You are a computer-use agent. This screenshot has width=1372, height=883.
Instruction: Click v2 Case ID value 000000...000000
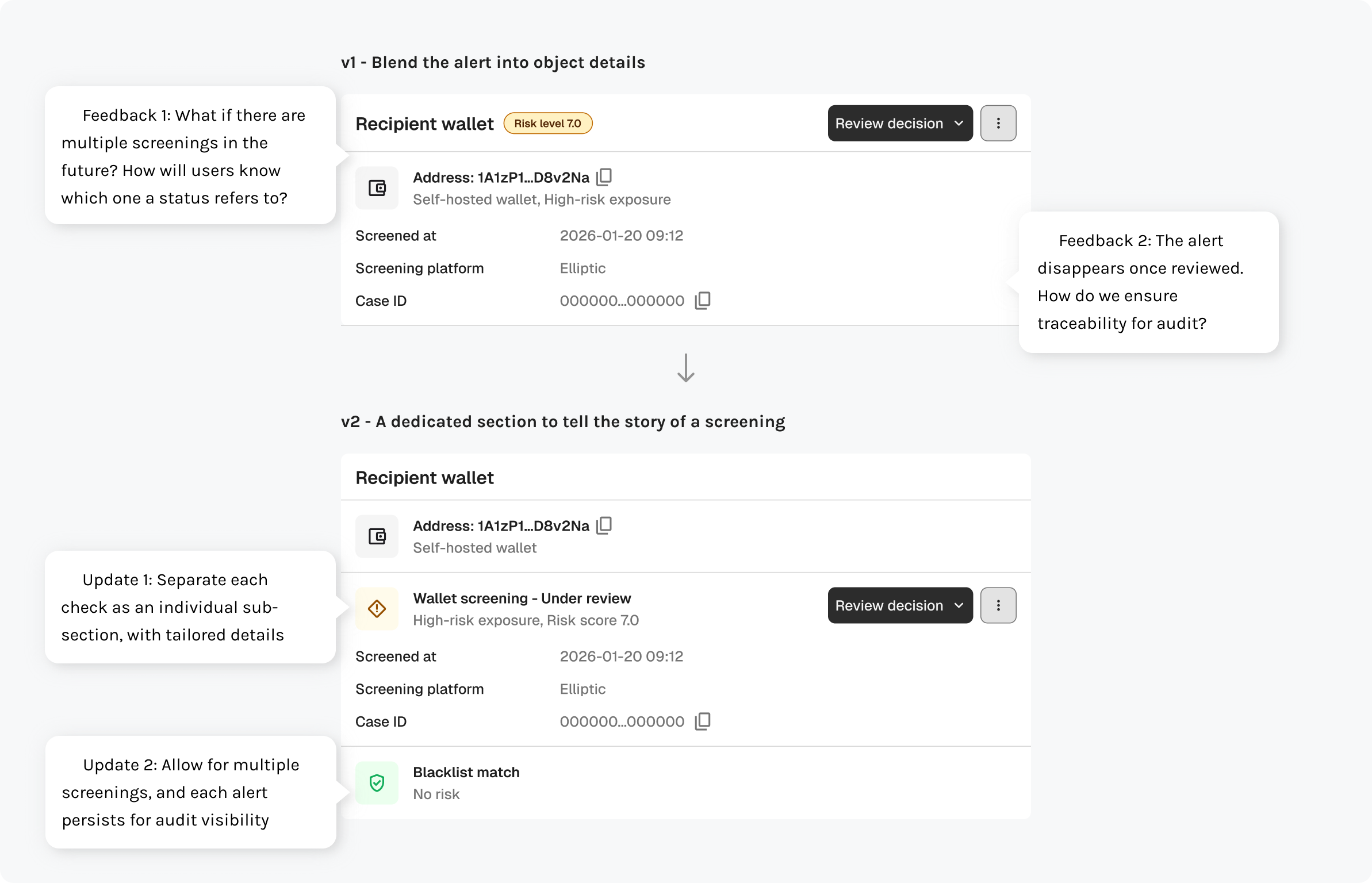coord(622,722)
